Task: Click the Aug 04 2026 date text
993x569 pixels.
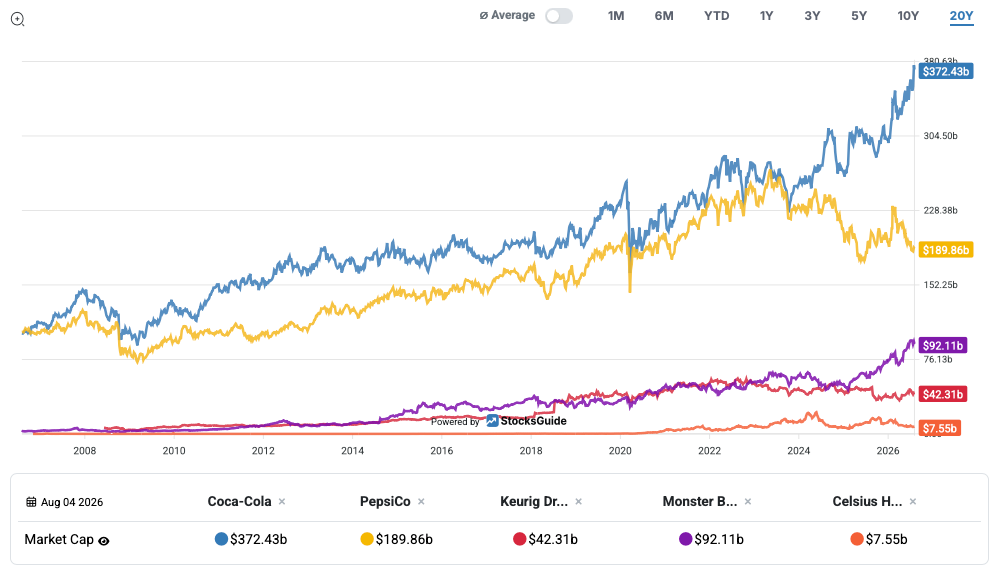Action: (72, 502)
